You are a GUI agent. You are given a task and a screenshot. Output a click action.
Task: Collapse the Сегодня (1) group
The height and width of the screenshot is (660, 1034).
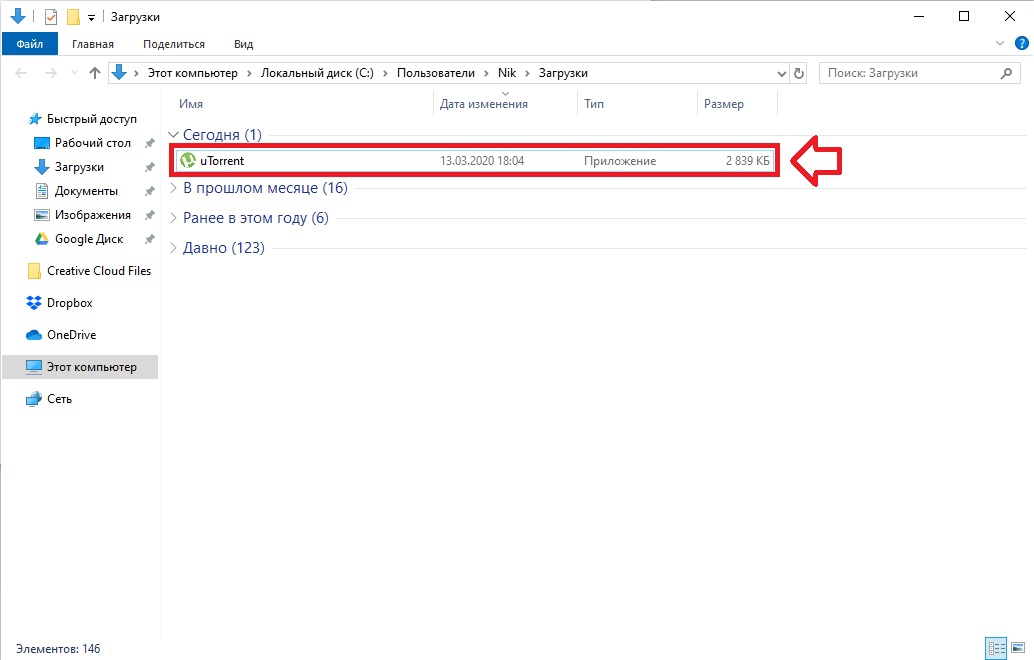point(173,135)
